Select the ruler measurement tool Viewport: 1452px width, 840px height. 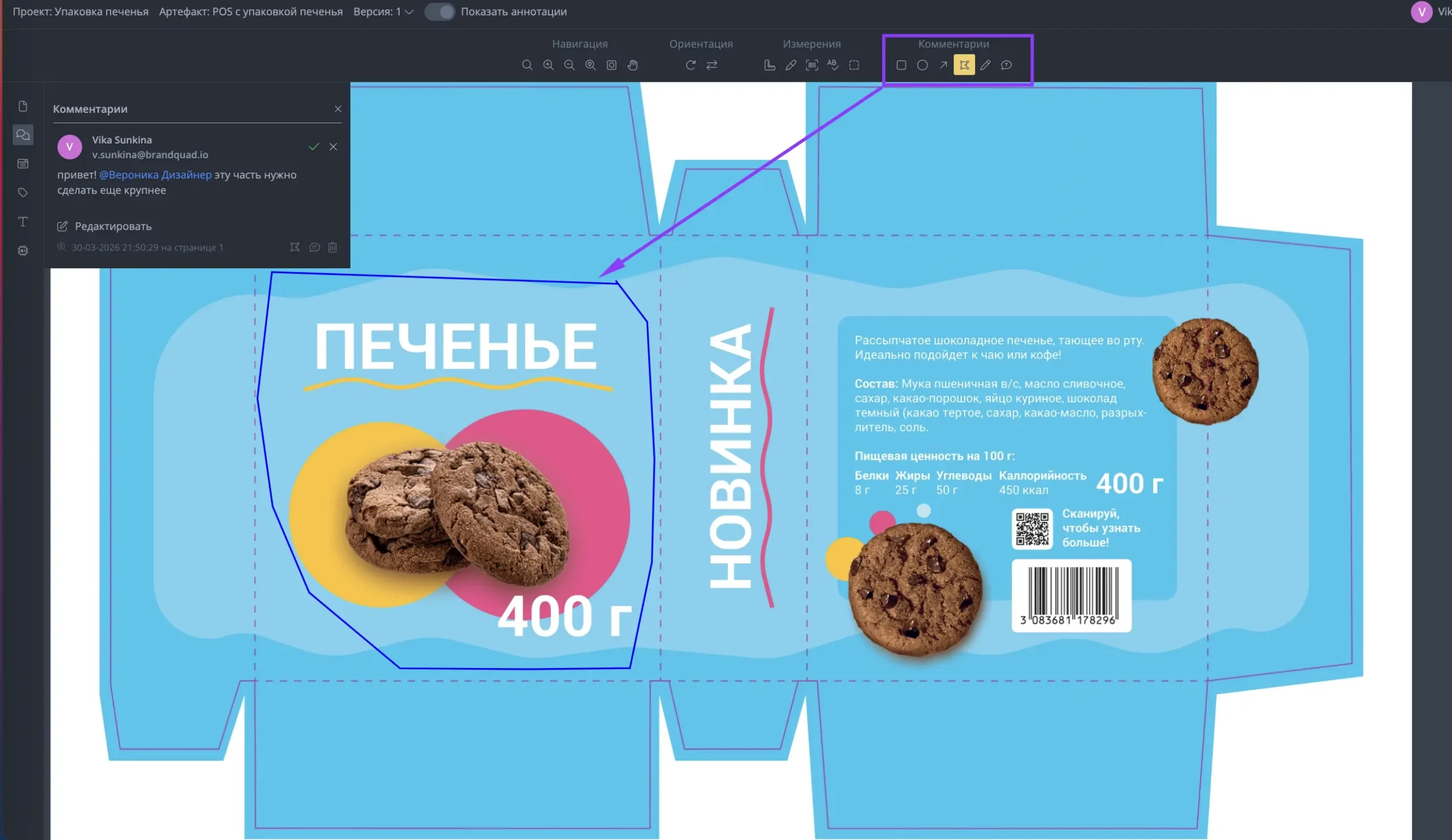(769, 65)
